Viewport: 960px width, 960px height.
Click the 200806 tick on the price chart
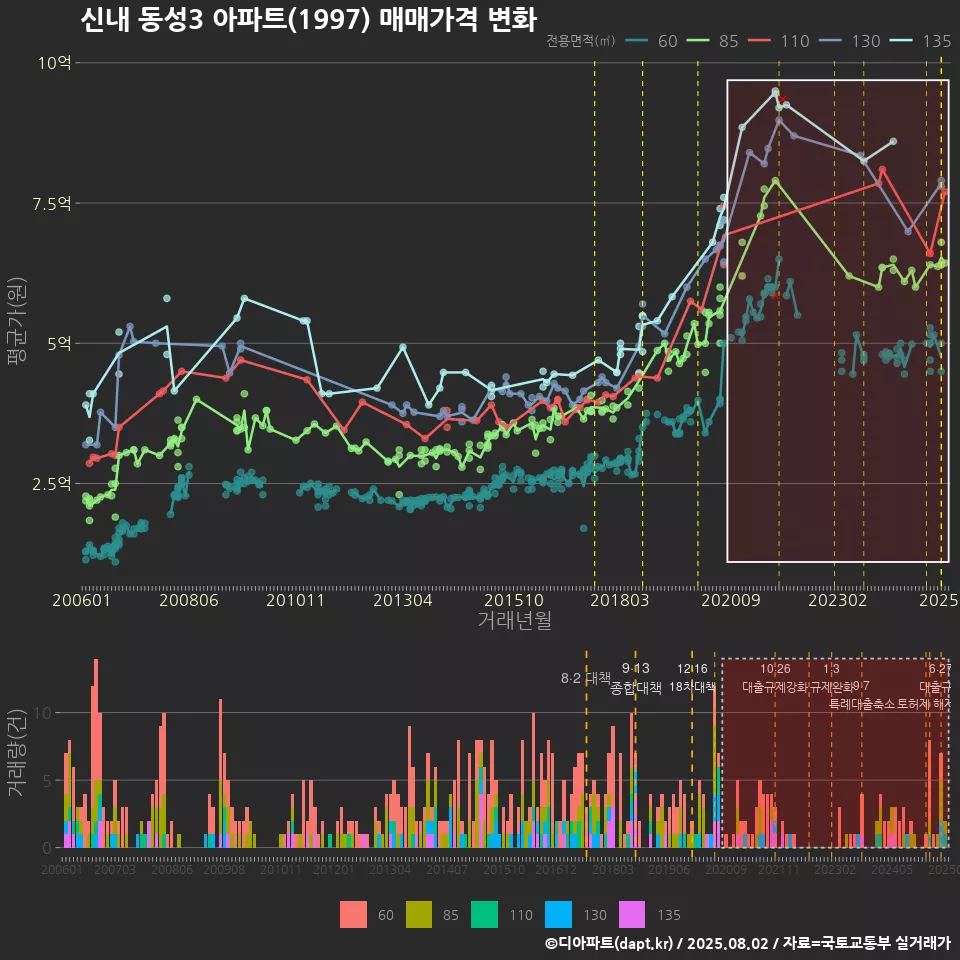pyautogui.click(x=189, y=600)
